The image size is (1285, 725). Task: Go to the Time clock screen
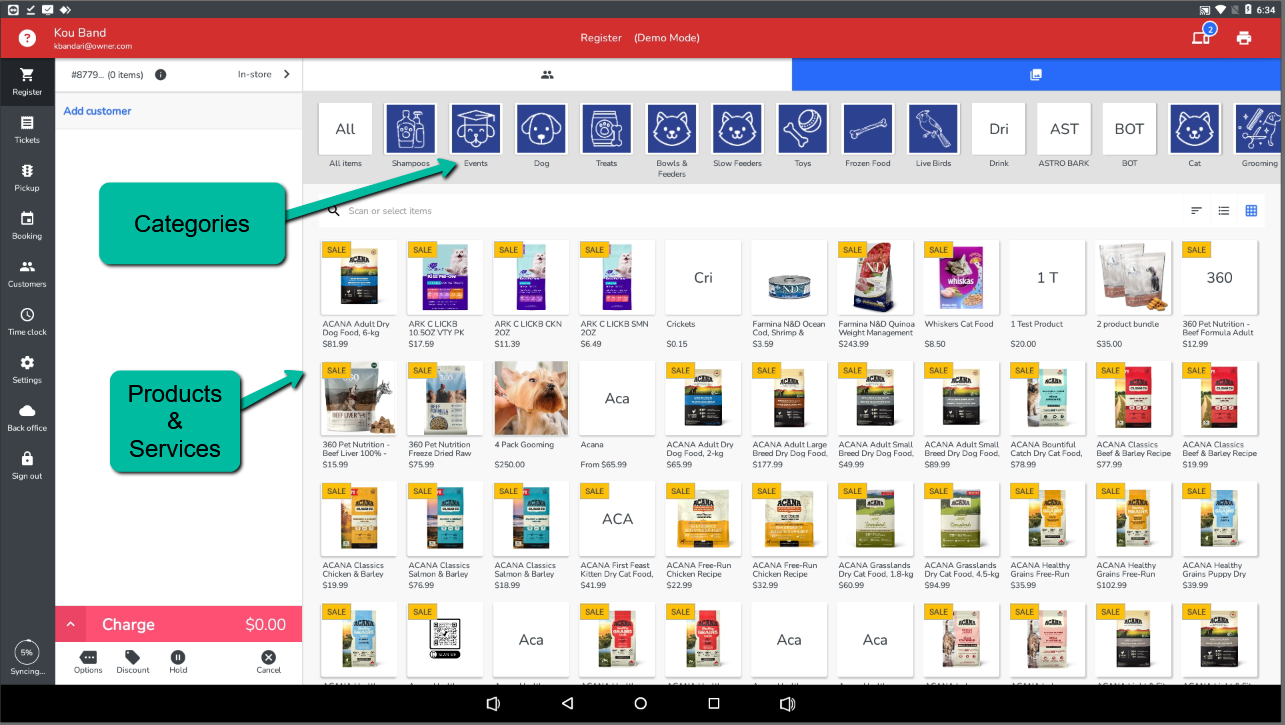click(27, 321)
